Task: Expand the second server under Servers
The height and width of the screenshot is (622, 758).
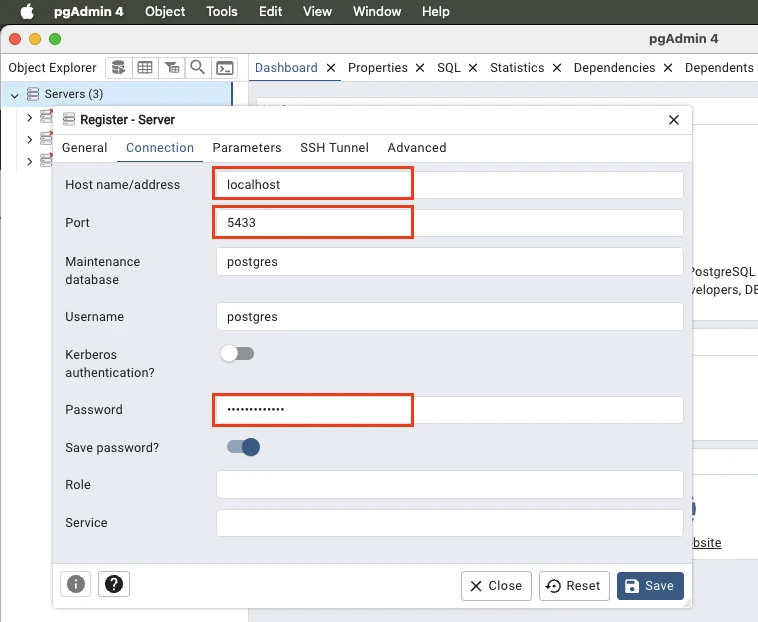Action: click(x=29, y=139)
